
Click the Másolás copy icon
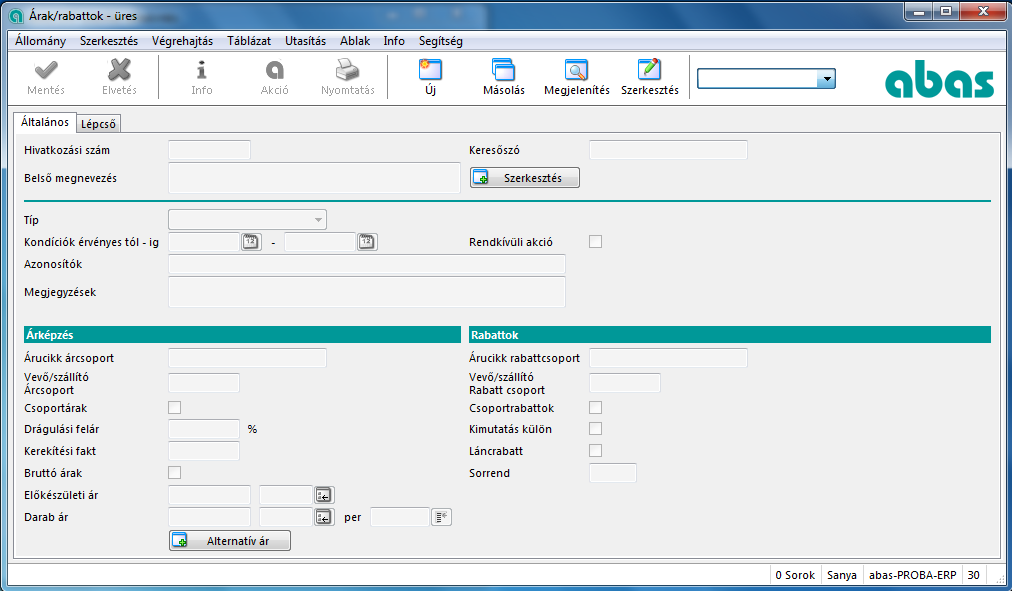click(503, 70)
